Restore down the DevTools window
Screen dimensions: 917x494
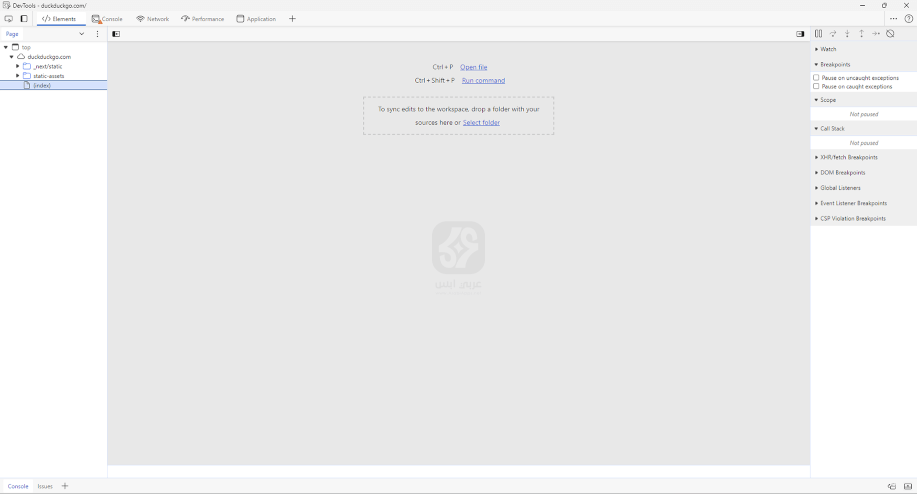coord(884,5)
